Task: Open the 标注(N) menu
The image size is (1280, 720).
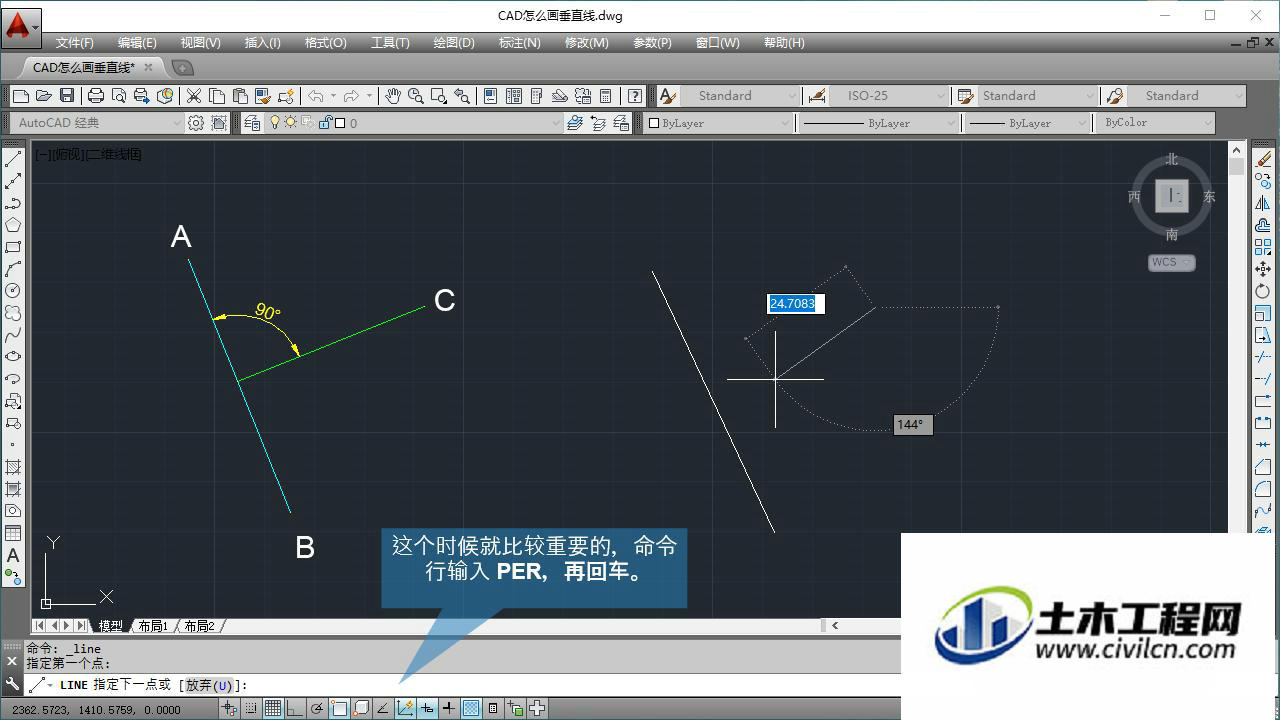Action: (x=519, y=43)
